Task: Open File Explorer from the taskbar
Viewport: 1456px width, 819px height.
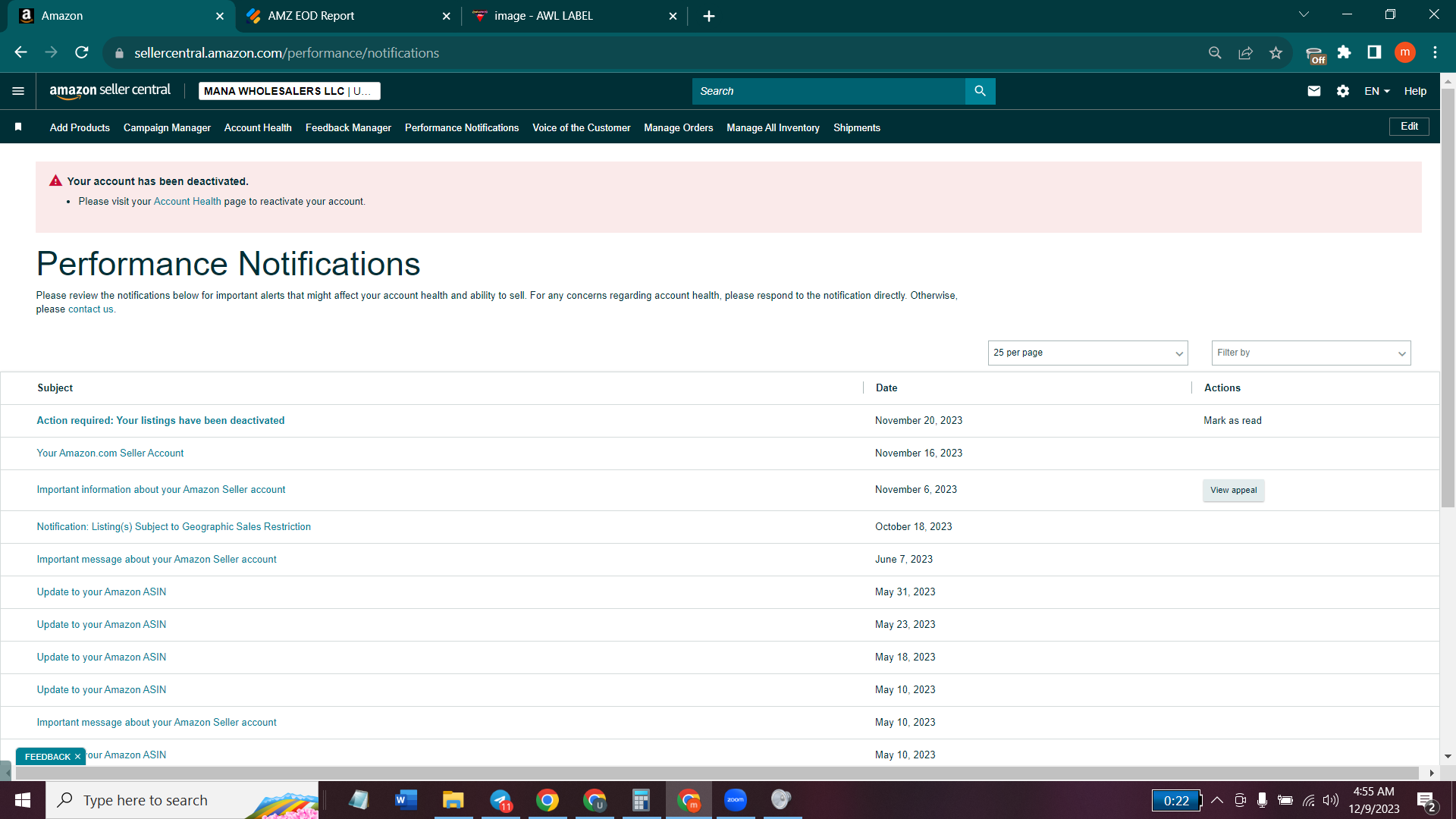Action: (x=453, y=800)
